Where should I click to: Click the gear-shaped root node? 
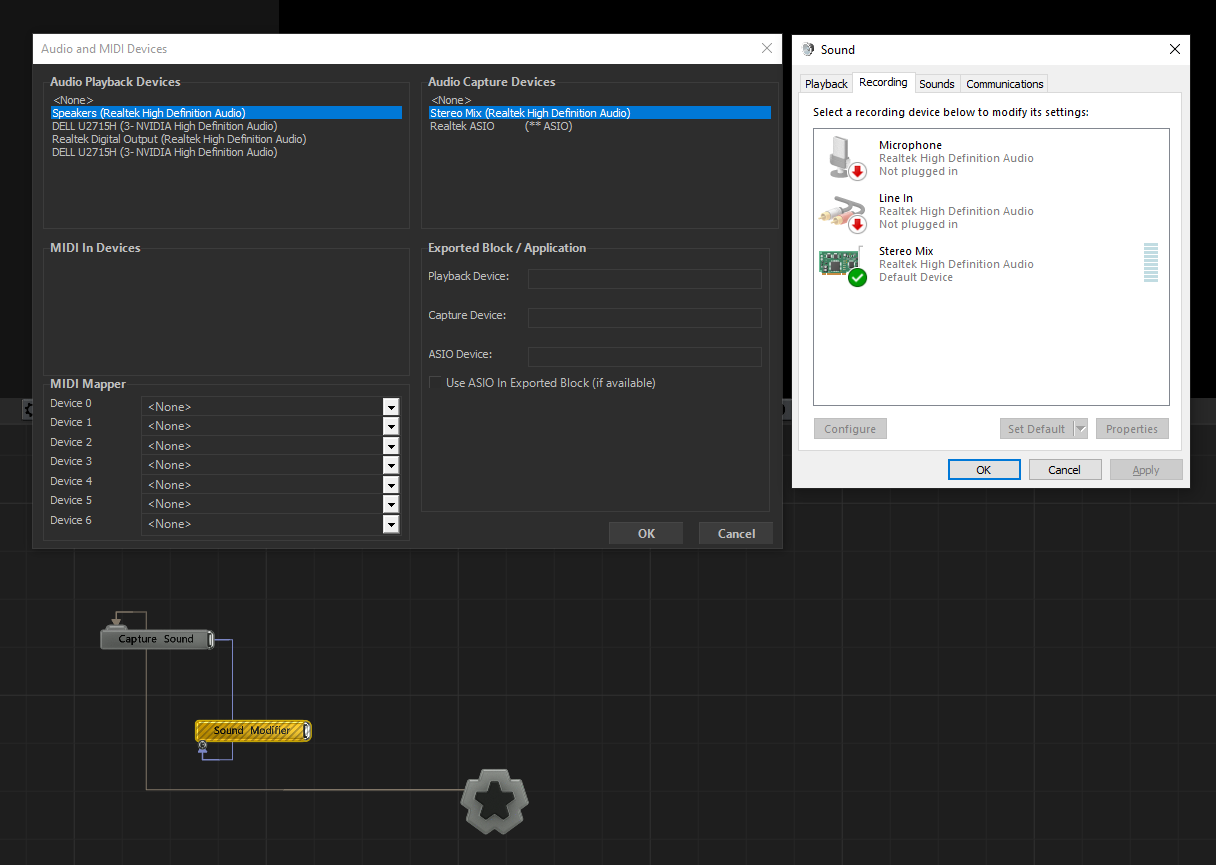point(495,800)
